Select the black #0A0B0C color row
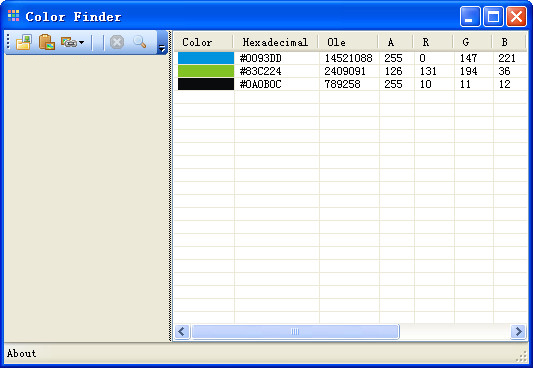This screenshot has width=533, height=368. click(351, 84)
